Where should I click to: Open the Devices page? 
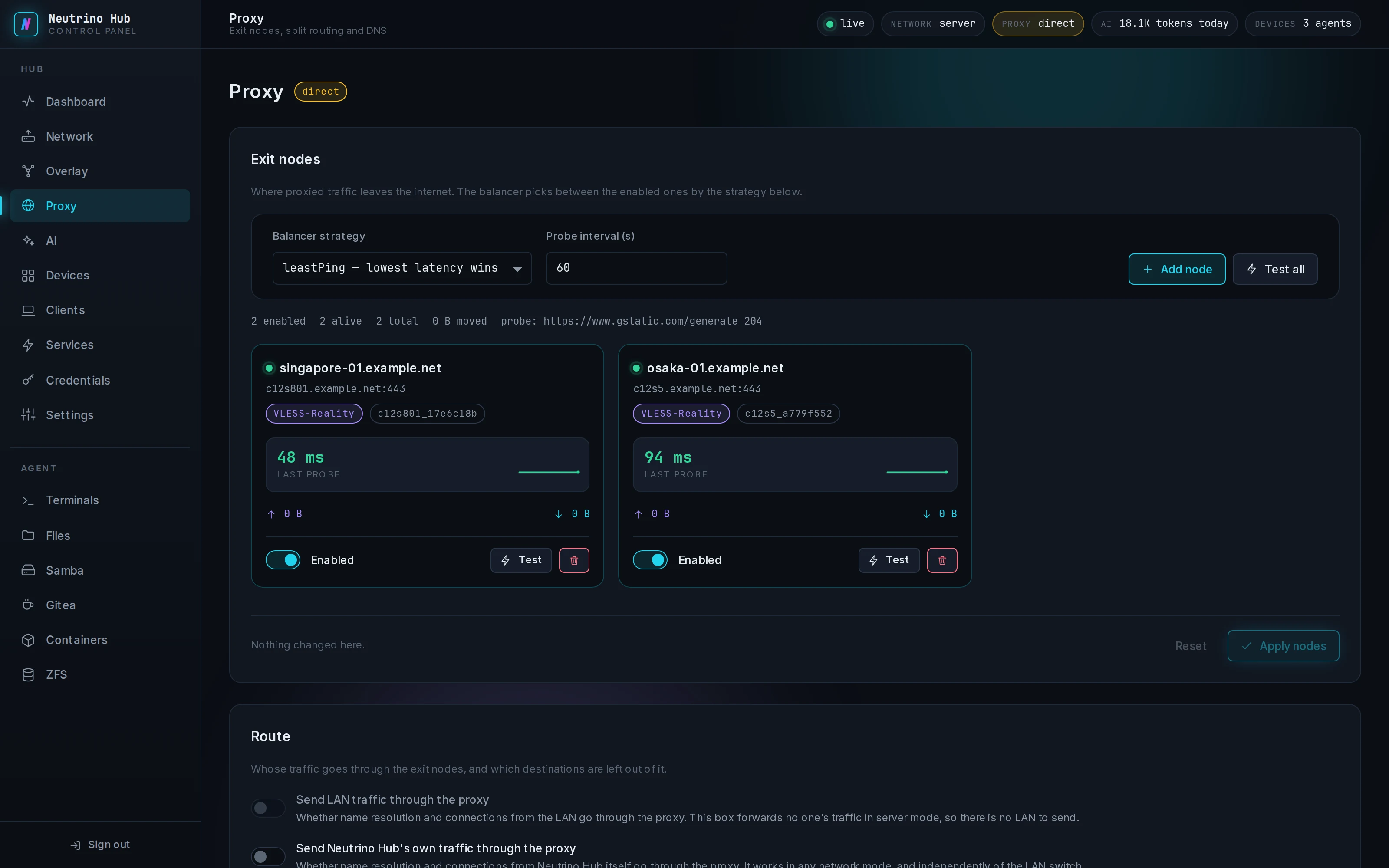(x=100, y=276)
